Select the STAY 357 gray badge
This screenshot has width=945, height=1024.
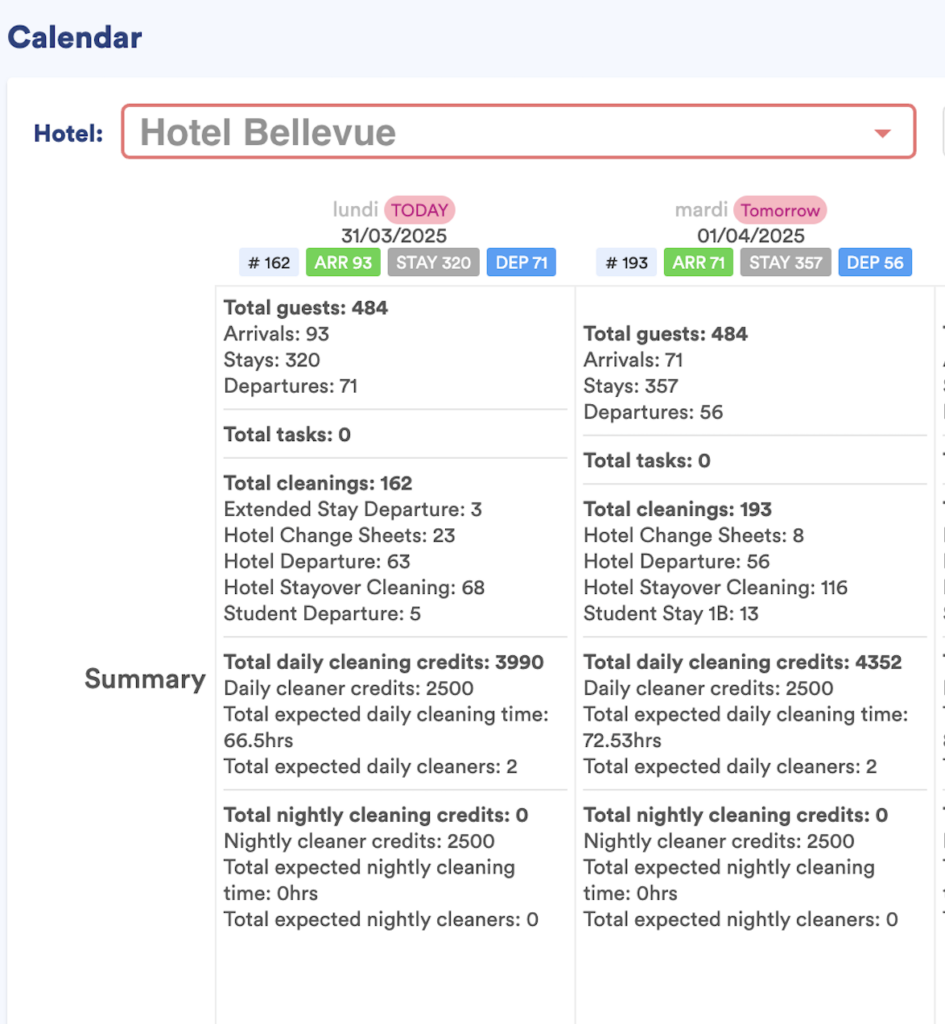[x=786, y=263]
